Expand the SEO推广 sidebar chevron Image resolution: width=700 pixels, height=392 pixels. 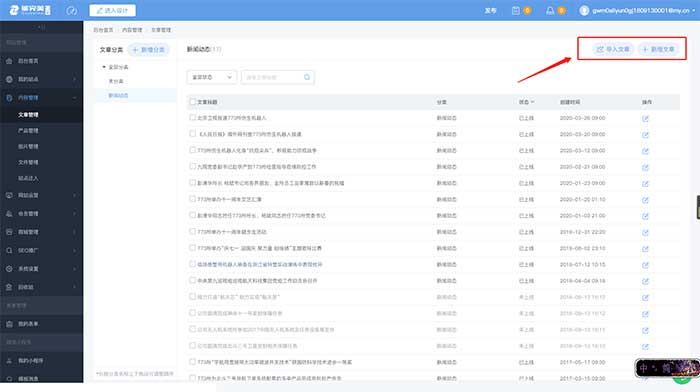pos(75,250)
